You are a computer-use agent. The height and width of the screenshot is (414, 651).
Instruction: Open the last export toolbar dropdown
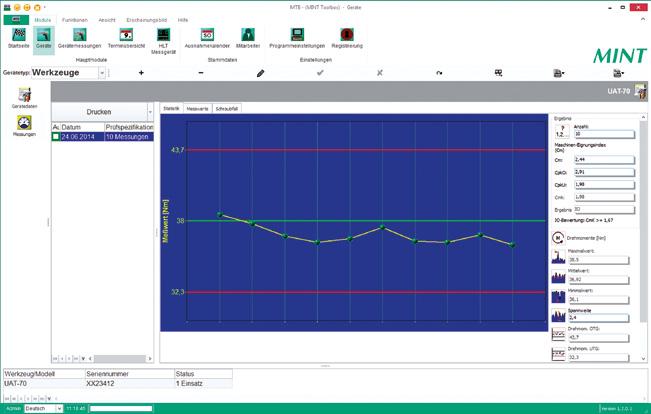click(619, 73)
